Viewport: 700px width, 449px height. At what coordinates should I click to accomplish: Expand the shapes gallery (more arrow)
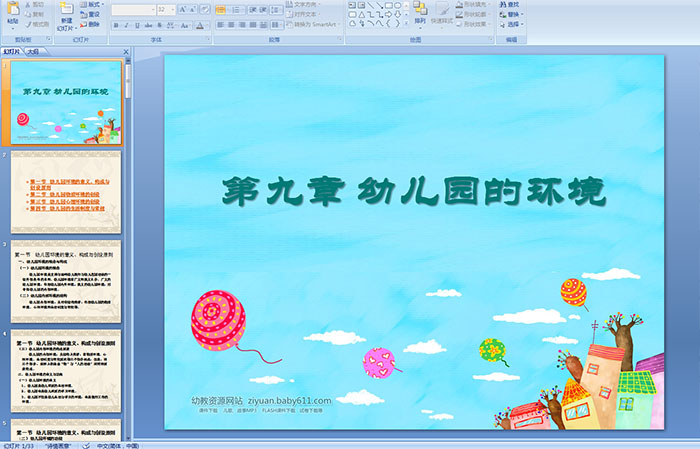point(406,23)
